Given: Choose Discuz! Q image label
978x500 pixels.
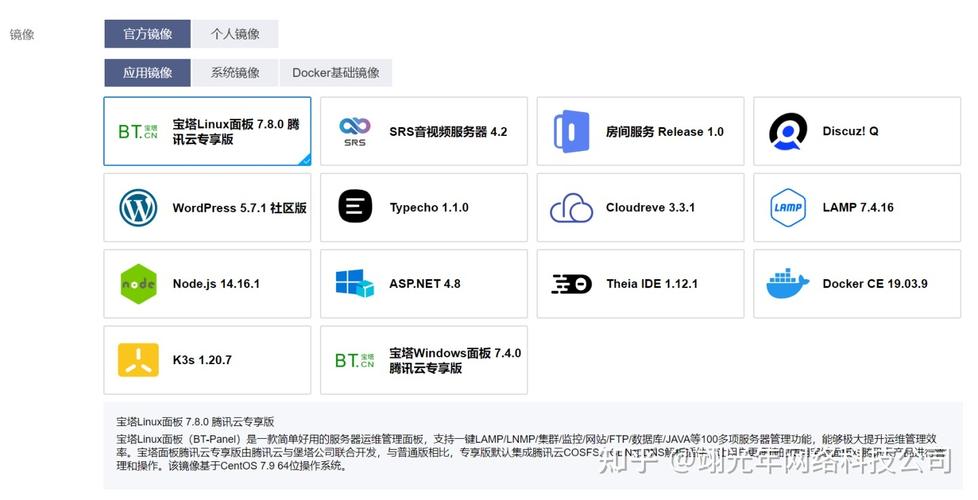Looking at the screenshot, I should click(x=850, y=131).
